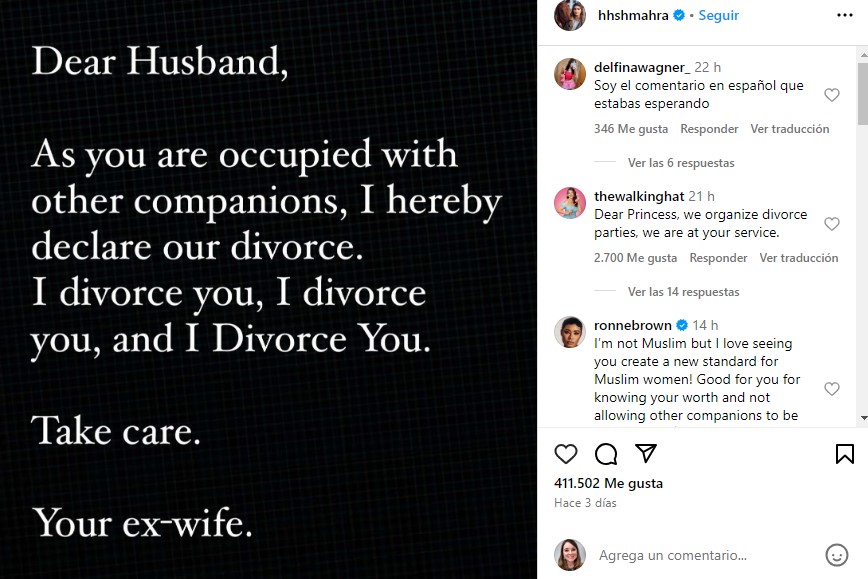Expand "Ver las 14 respuestas" replies
The width and height of the screenshot is (868, 579).
pyautogui.click(x=683, y=292)
